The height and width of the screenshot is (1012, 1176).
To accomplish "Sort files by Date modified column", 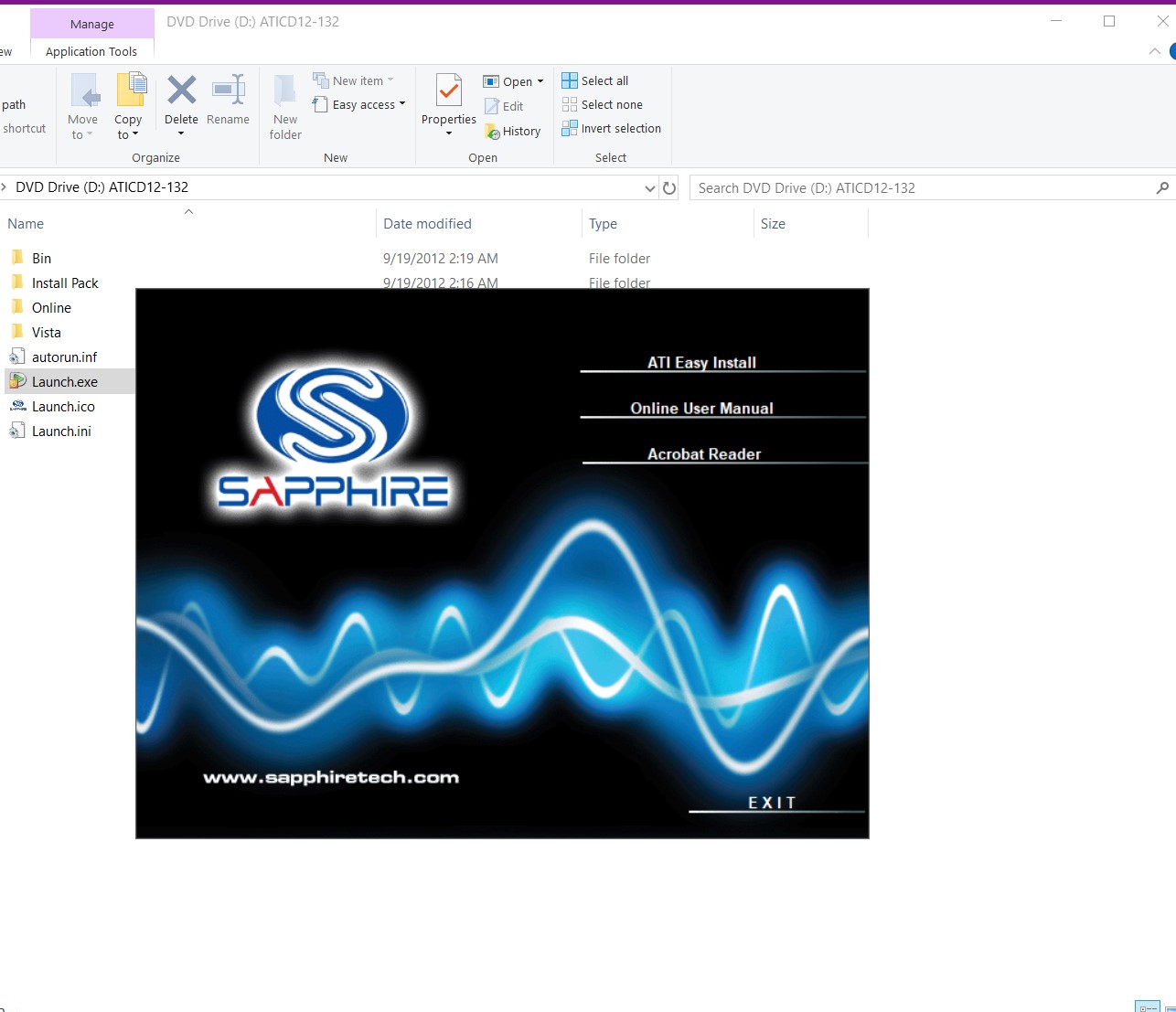I will click(427, 224).
